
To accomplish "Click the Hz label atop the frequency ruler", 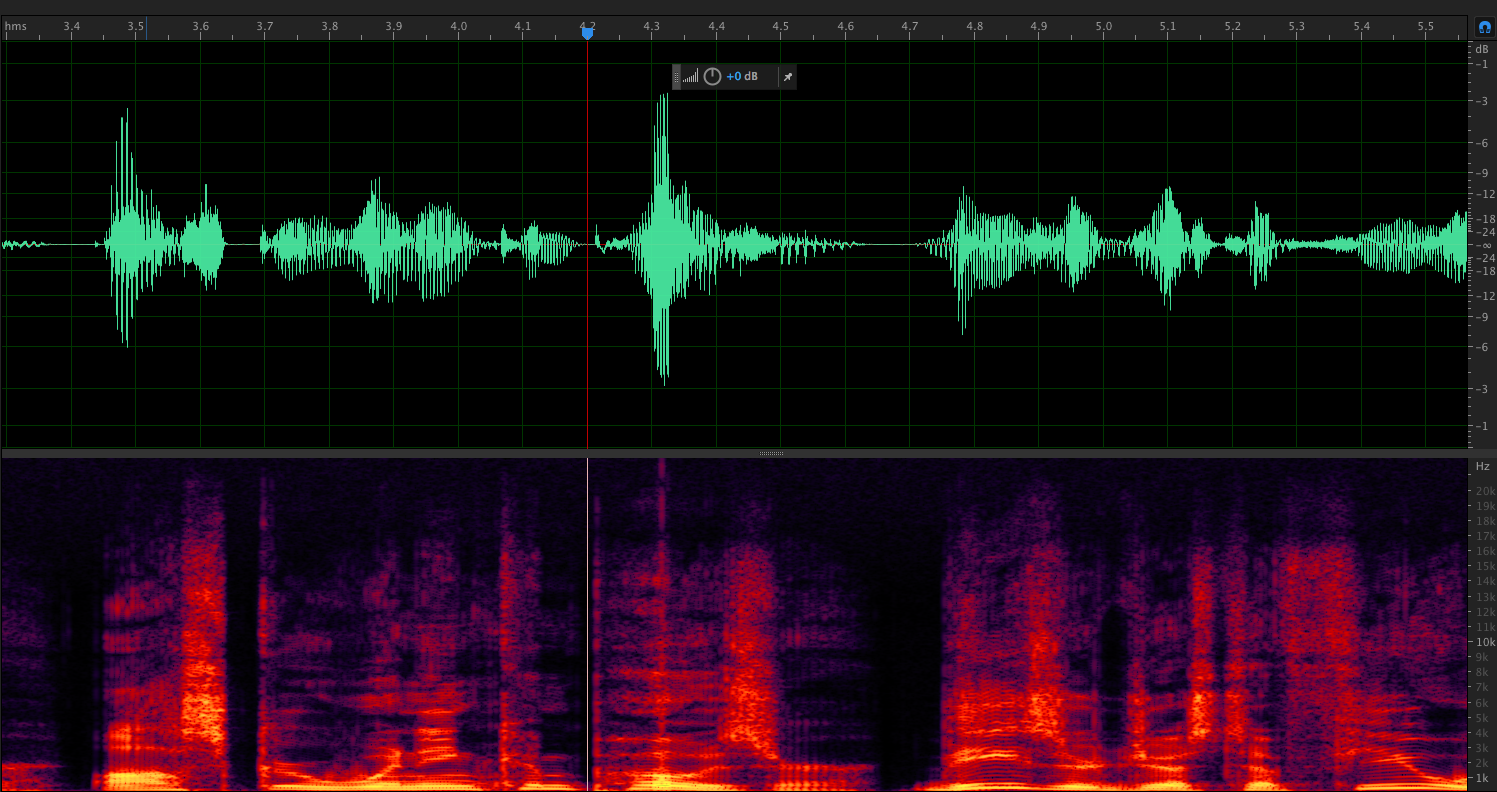I will [x=1482, y=466].
